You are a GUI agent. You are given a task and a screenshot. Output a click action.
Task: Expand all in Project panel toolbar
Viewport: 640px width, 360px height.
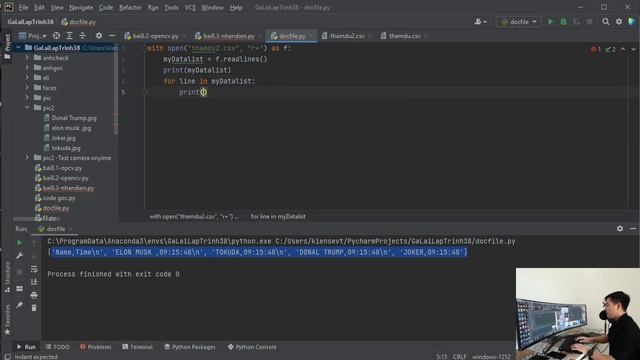pos(69,36)
